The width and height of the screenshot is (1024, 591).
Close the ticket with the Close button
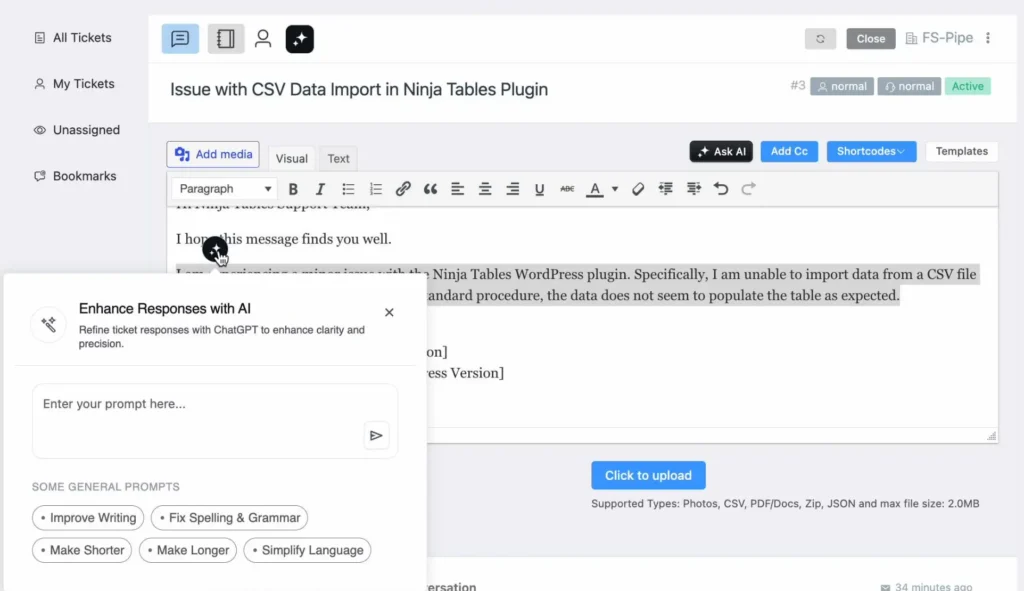[871, 39]
